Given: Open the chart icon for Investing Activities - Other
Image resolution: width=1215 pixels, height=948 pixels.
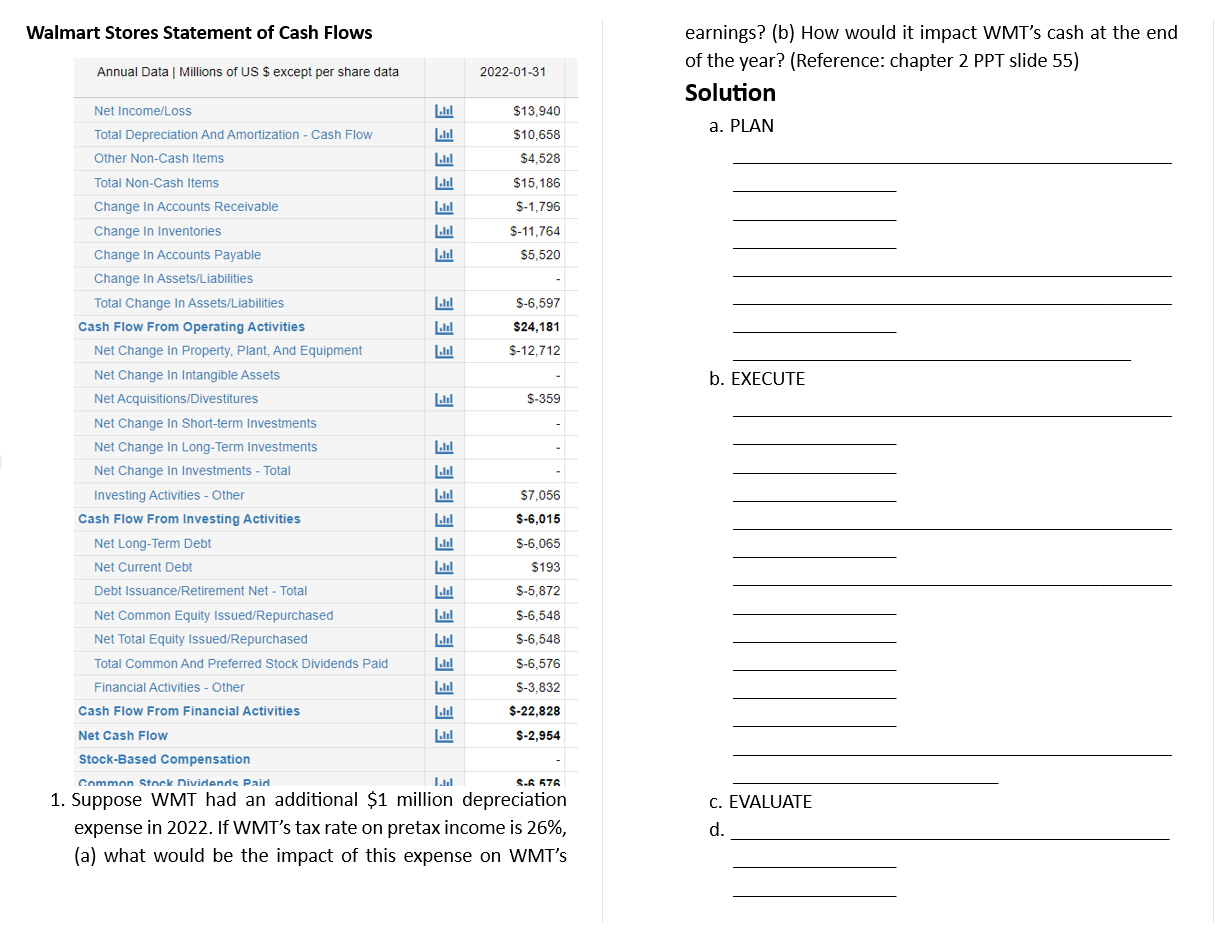Looking at the screenshot, I should [444, 495].
